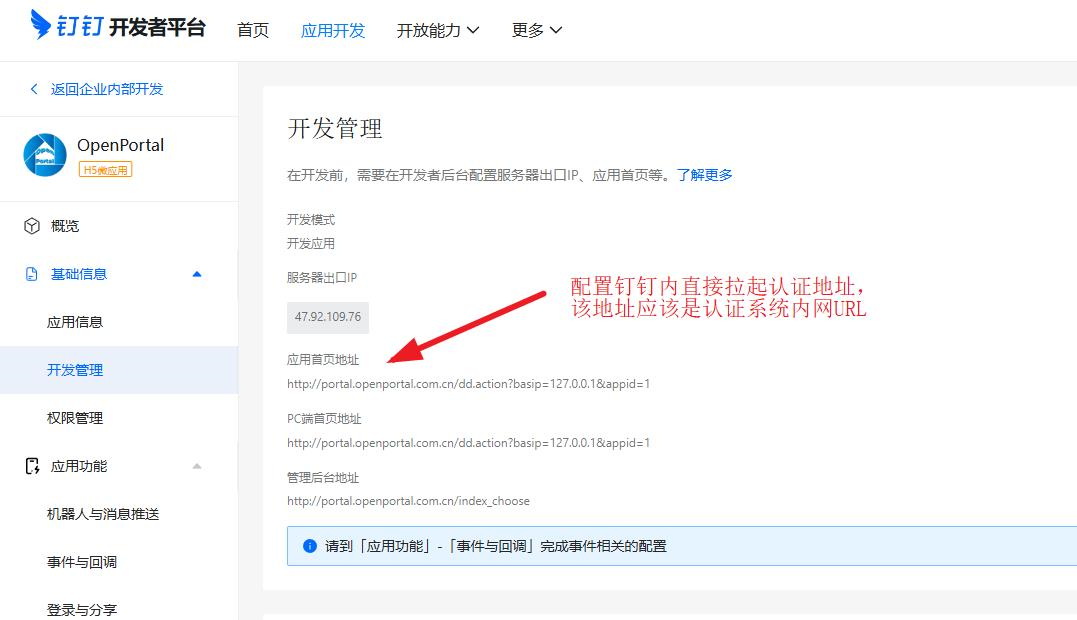
Task: Click the 事件与回调 notice banner text
Action: click(x=496, y=547)
